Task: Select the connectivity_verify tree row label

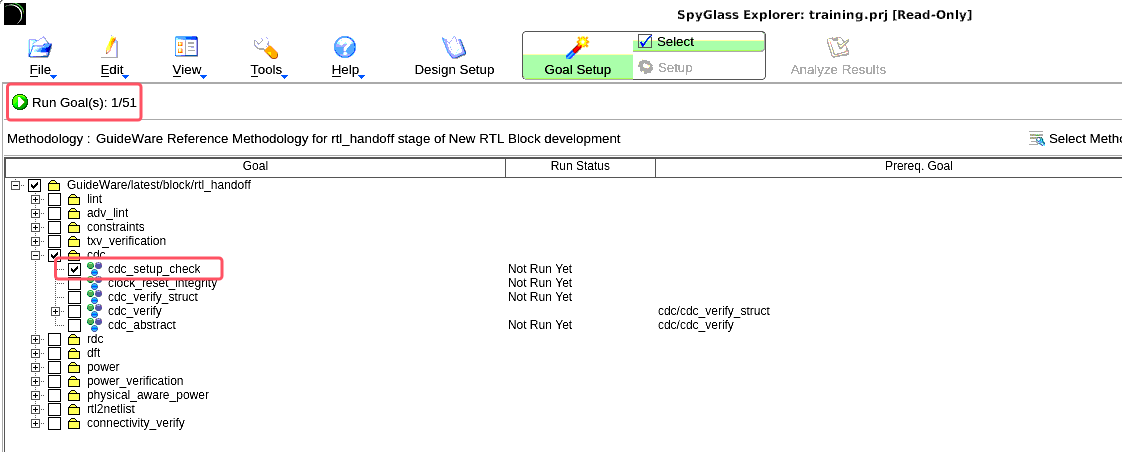Action: (x=136, y=423)
